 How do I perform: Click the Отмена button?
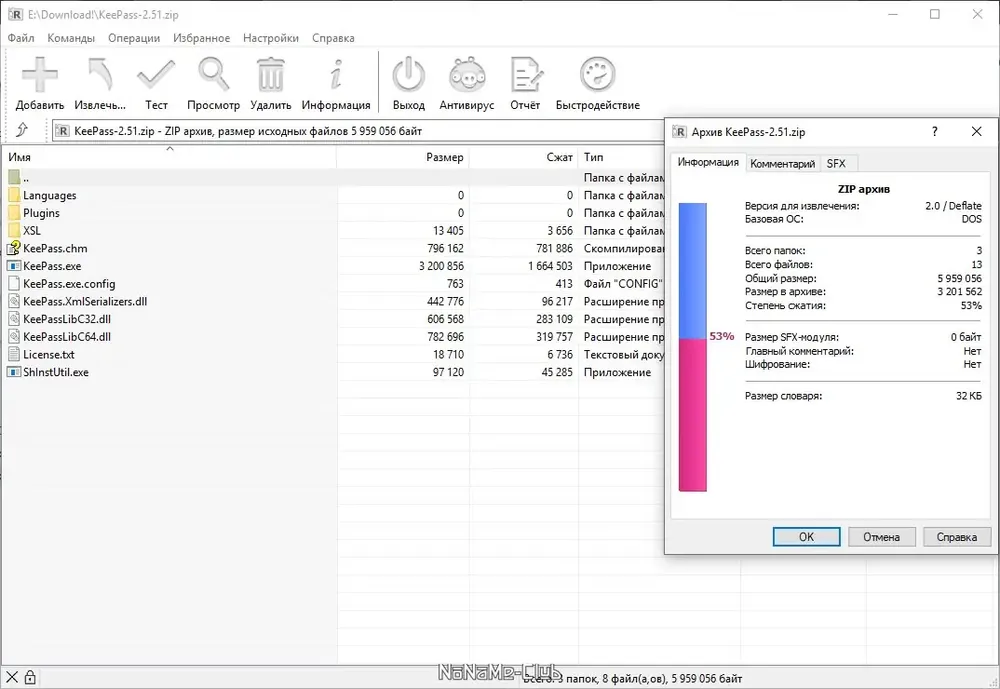(x=881, y=537)
